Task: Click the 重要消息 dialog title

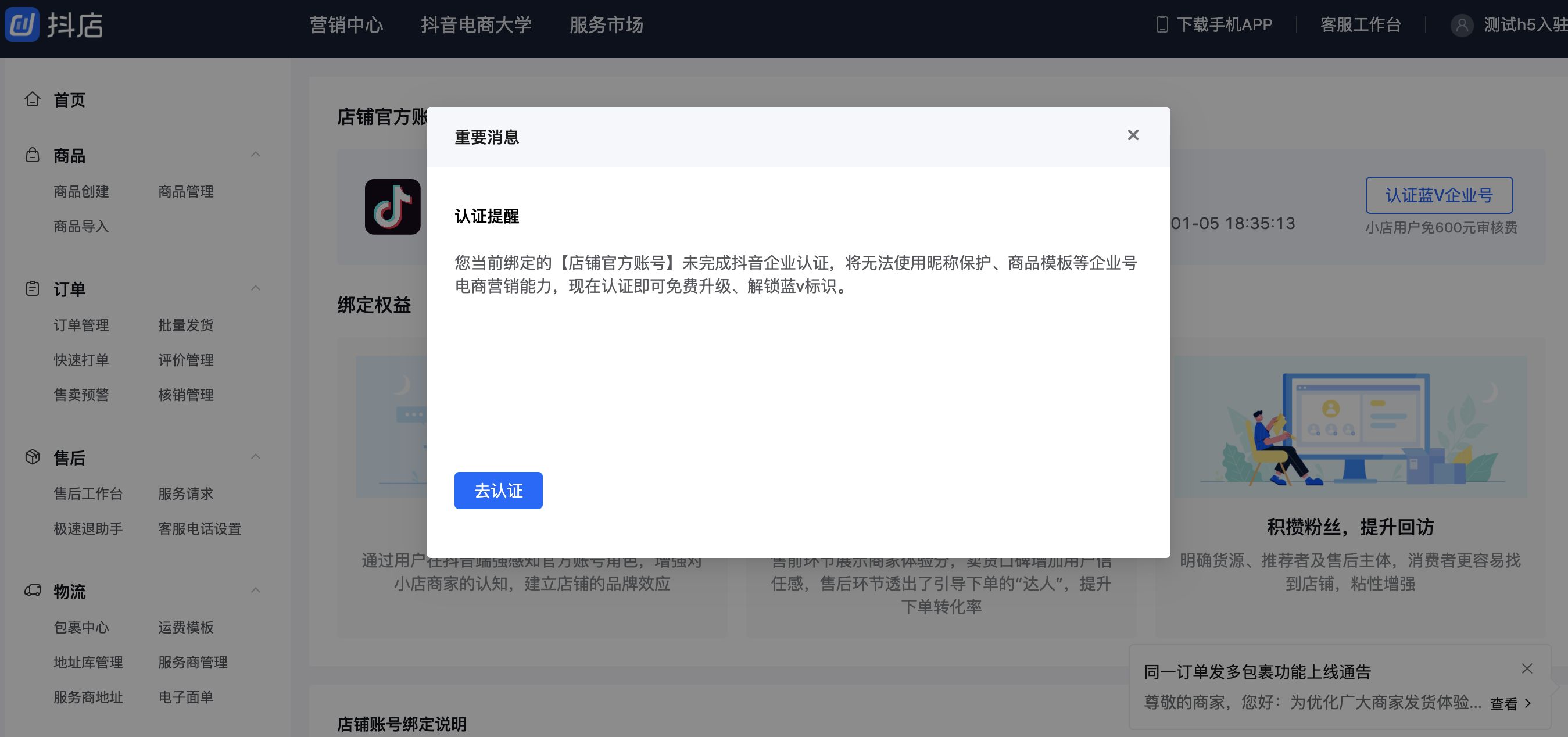Action: 486,137
